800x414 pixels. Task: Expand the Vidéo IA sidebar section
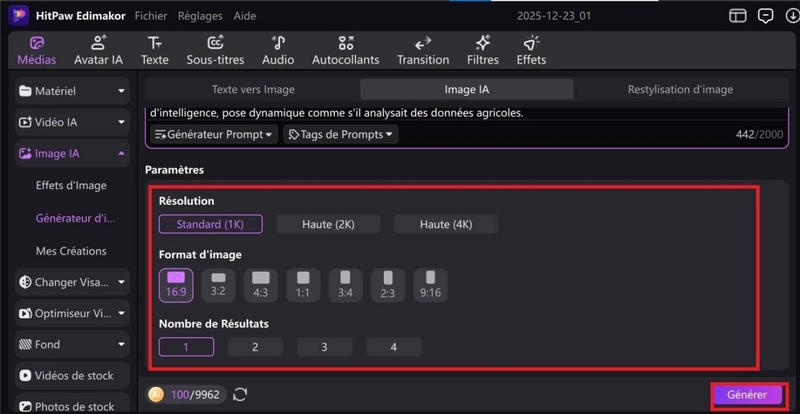pos(72,122)
